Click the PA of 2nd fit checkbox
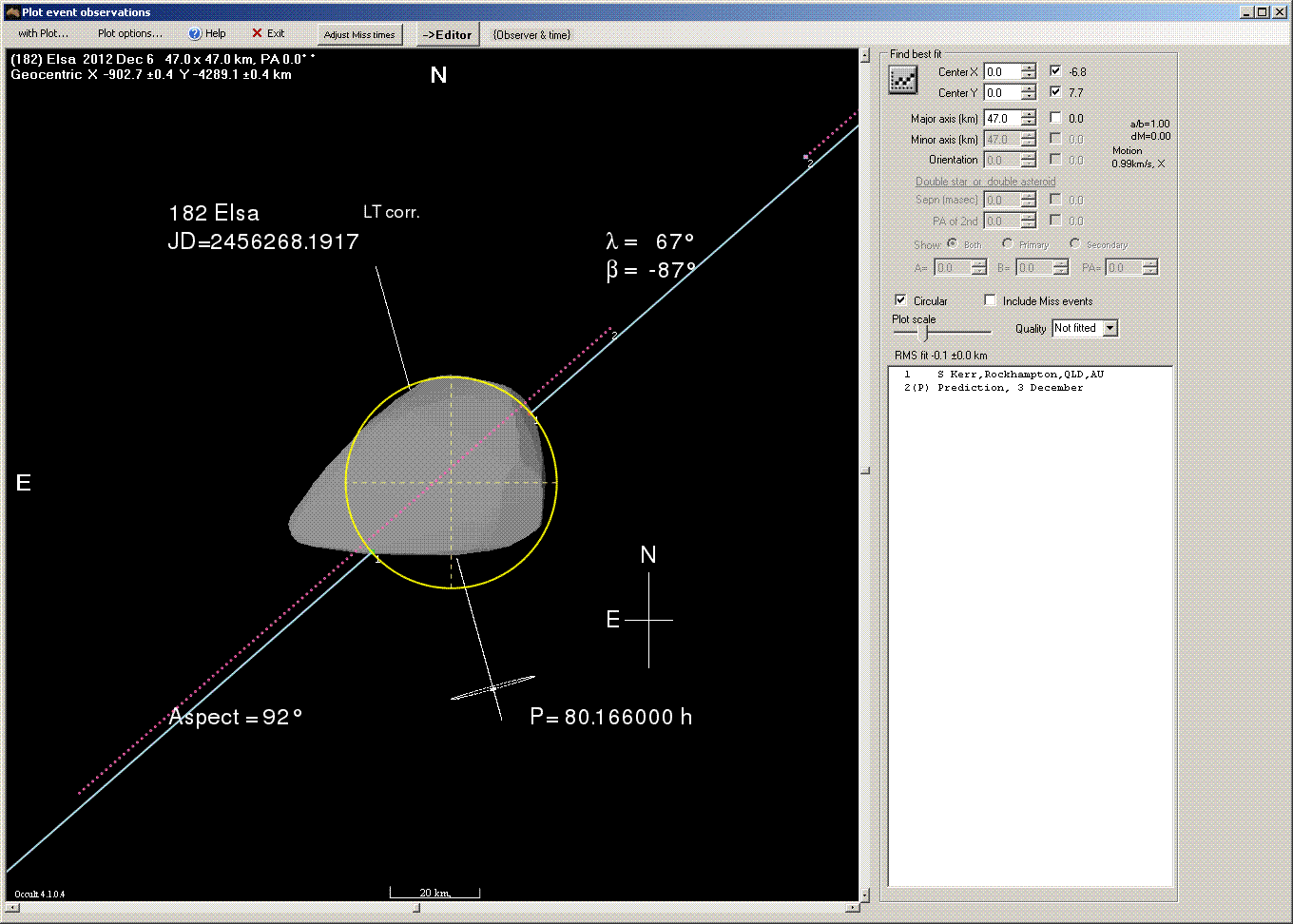Viewport: 1293px width, 924px height. [x=1055, y=221]
